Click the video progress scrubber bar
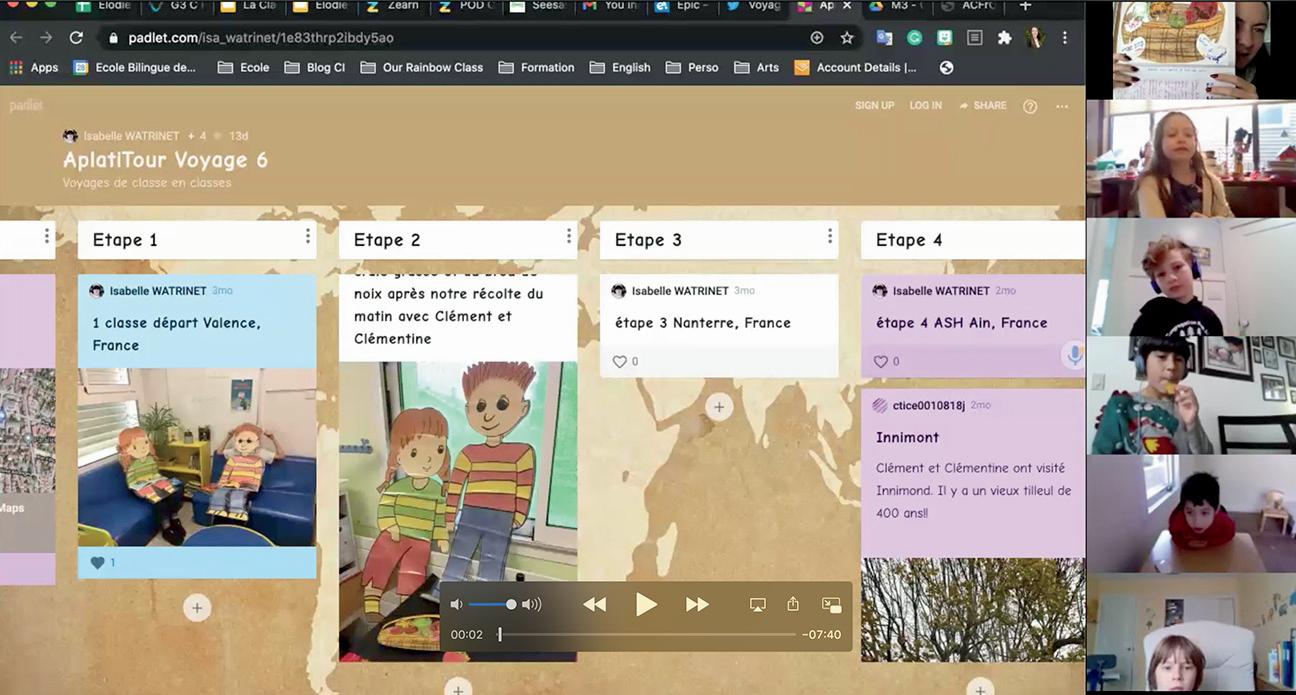The image size is (1296, 695). (647, 634)
